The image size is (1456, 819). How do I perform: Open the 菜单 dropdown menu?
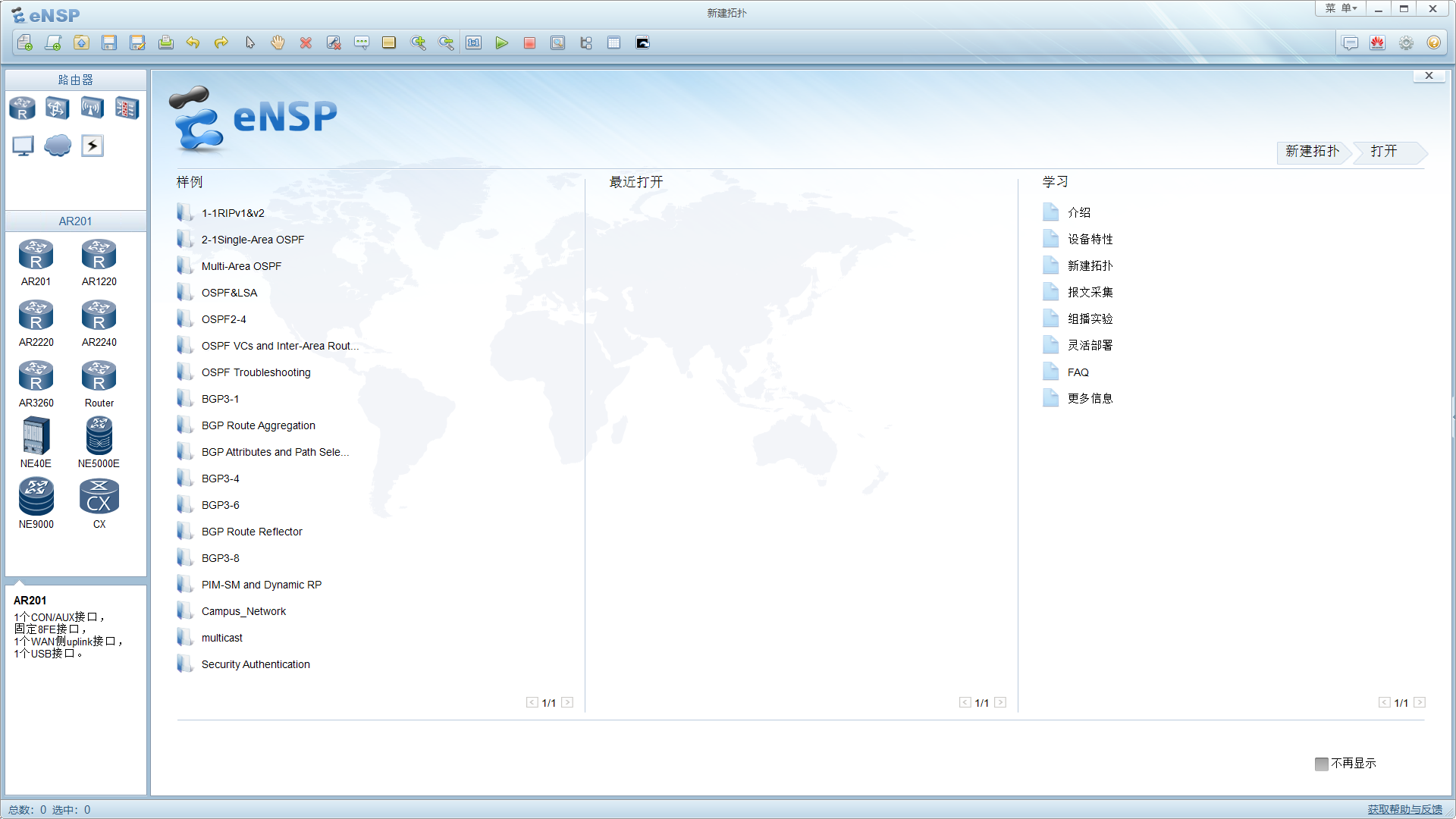pos(1341,9)
